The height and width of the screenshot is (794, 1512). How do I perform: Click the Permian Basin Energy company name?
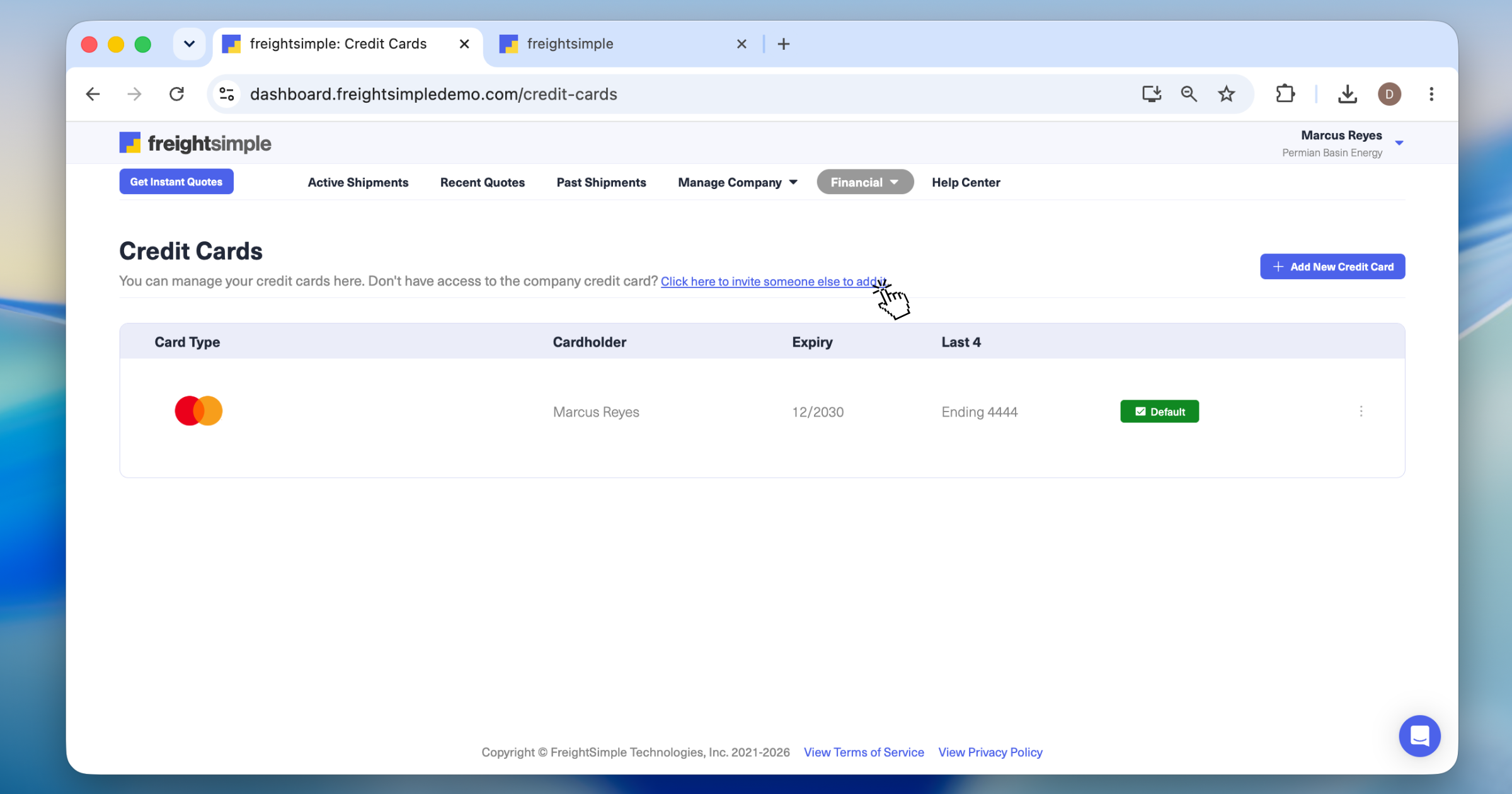1332,152
